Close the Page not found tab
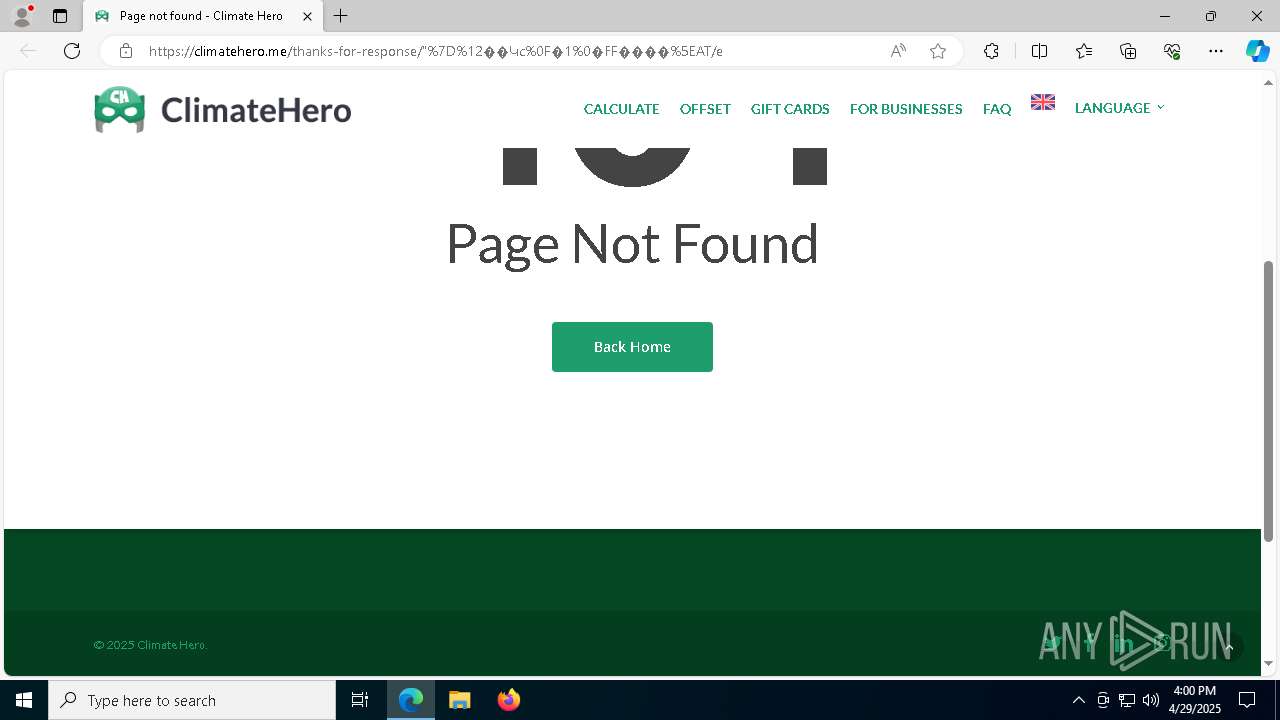 308,16
